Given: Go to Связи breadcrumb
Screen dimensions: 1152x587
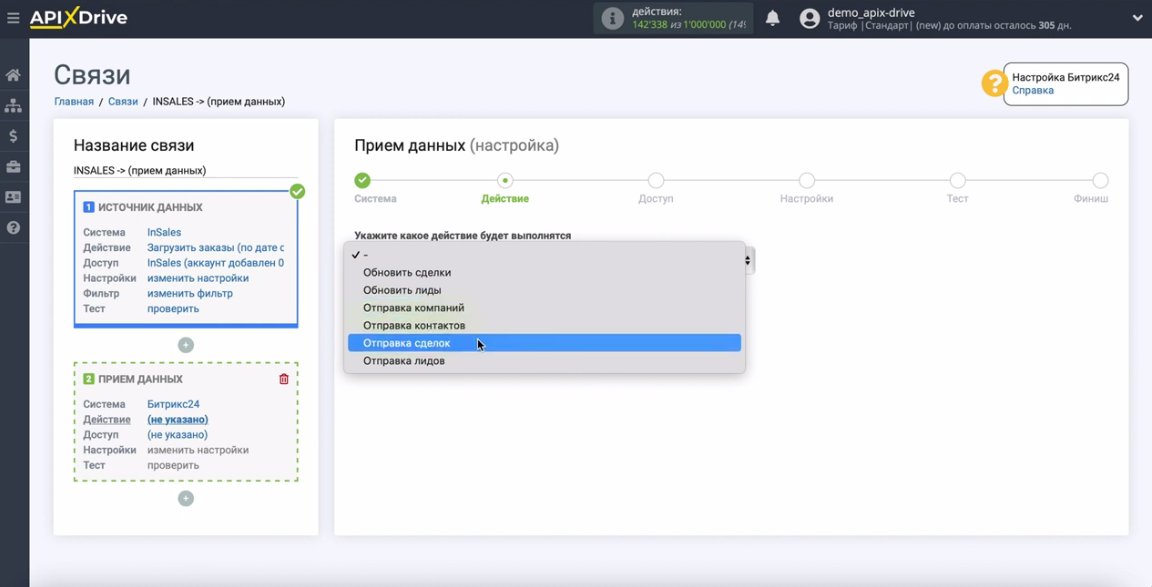Looking at the screenshot, I should pyautogui.click(x=123, y=101).
